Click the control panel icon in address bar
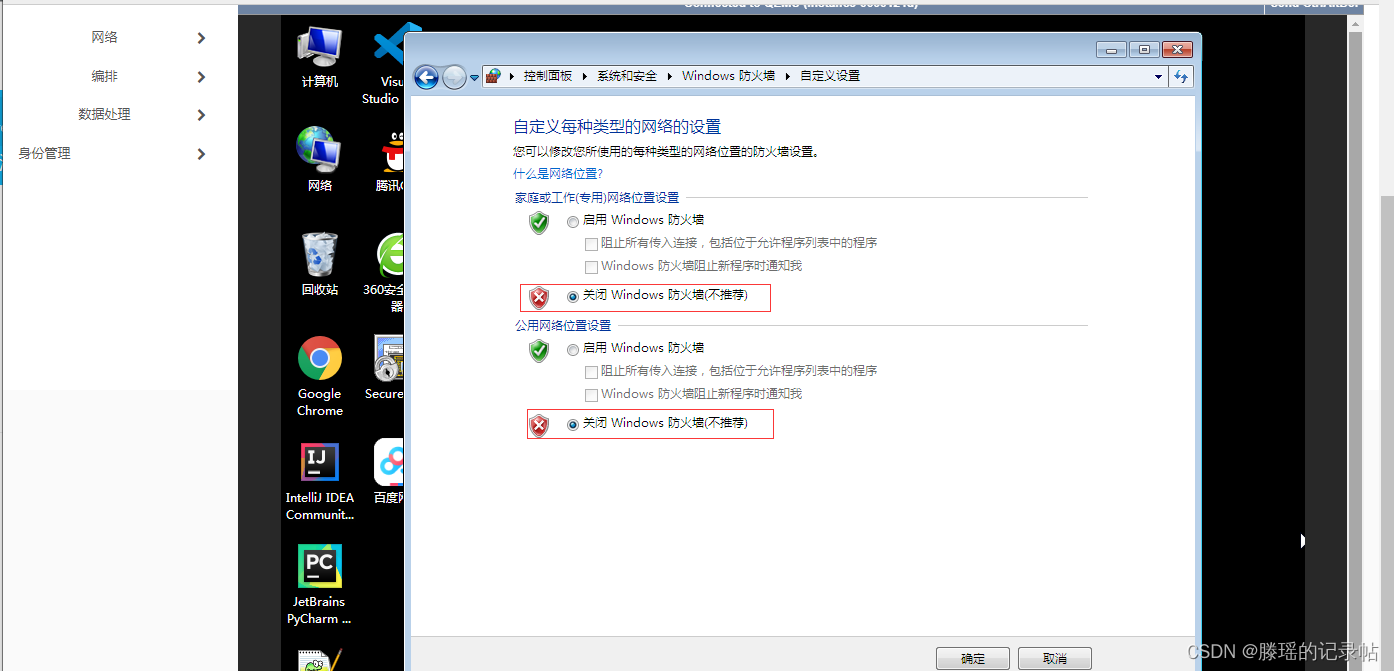The image size is (1394, 671). click(493, 76)
